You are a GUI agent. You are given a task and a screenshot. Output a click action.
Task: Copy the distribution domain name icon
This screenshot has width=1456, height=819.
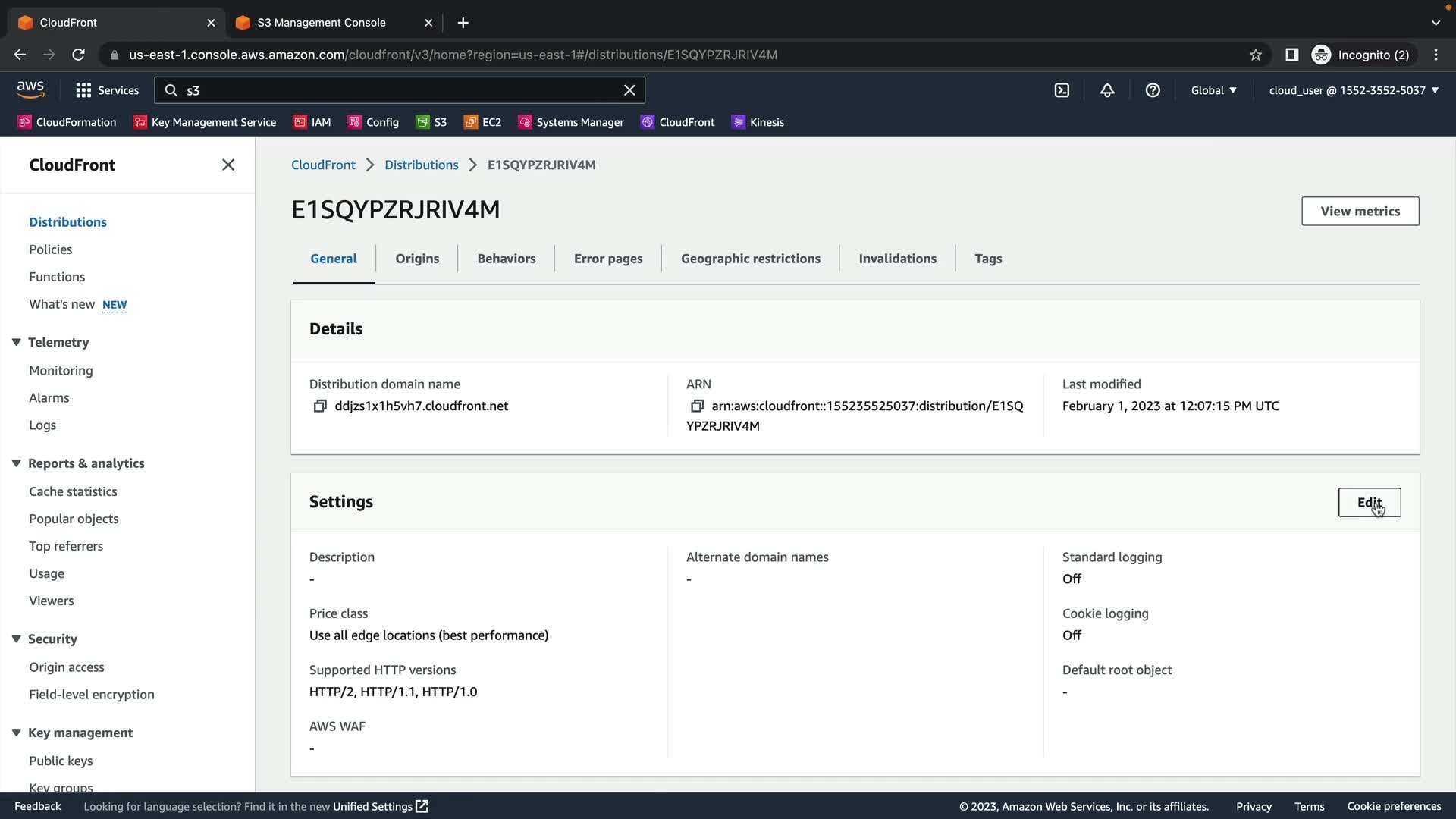point(319,406)
